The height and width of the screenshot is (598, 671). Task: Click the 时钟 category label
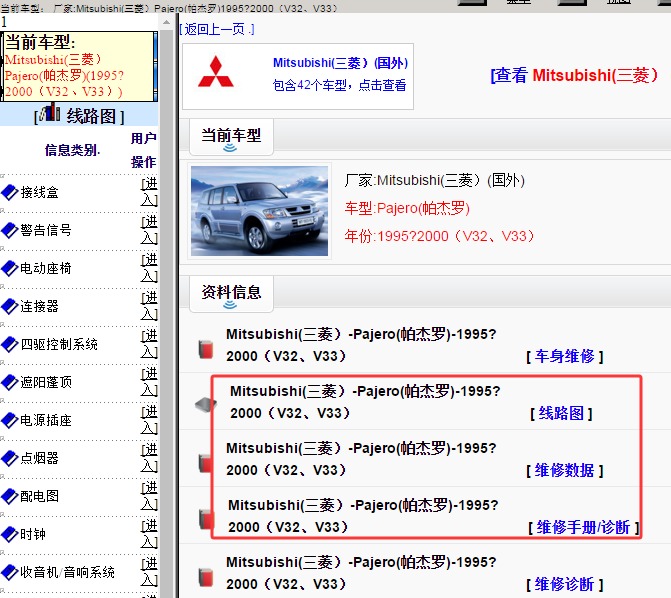point(33,534)
